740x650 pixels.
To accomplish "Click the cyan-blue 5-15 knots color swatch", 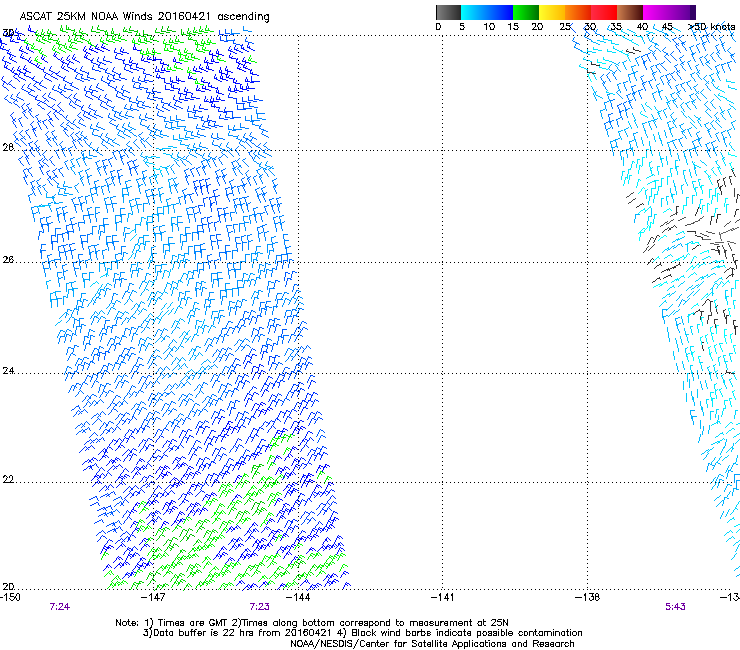I will [x=487, y=12].
